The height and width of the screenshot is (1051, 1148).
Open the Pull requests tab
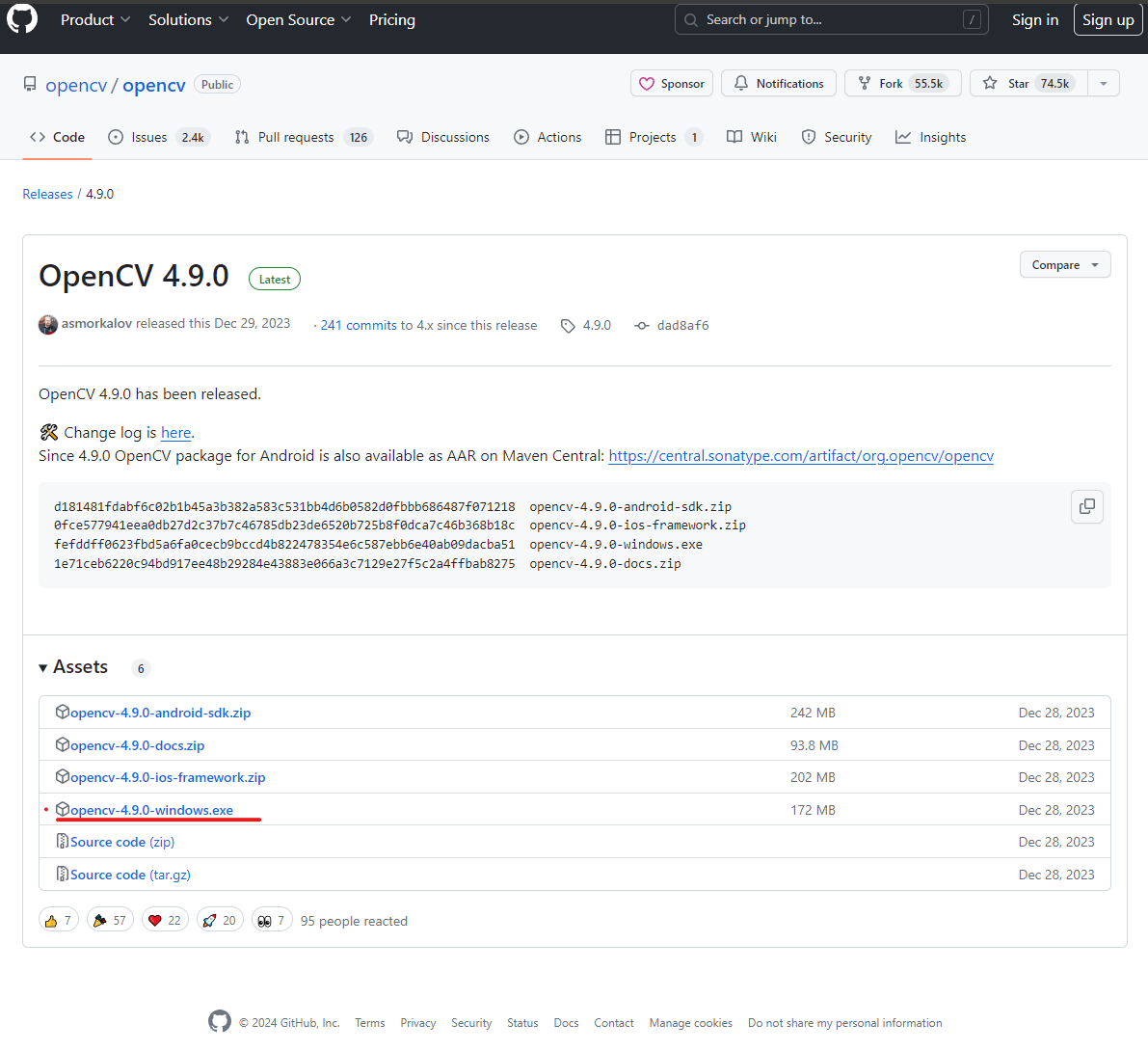(304, 137)
